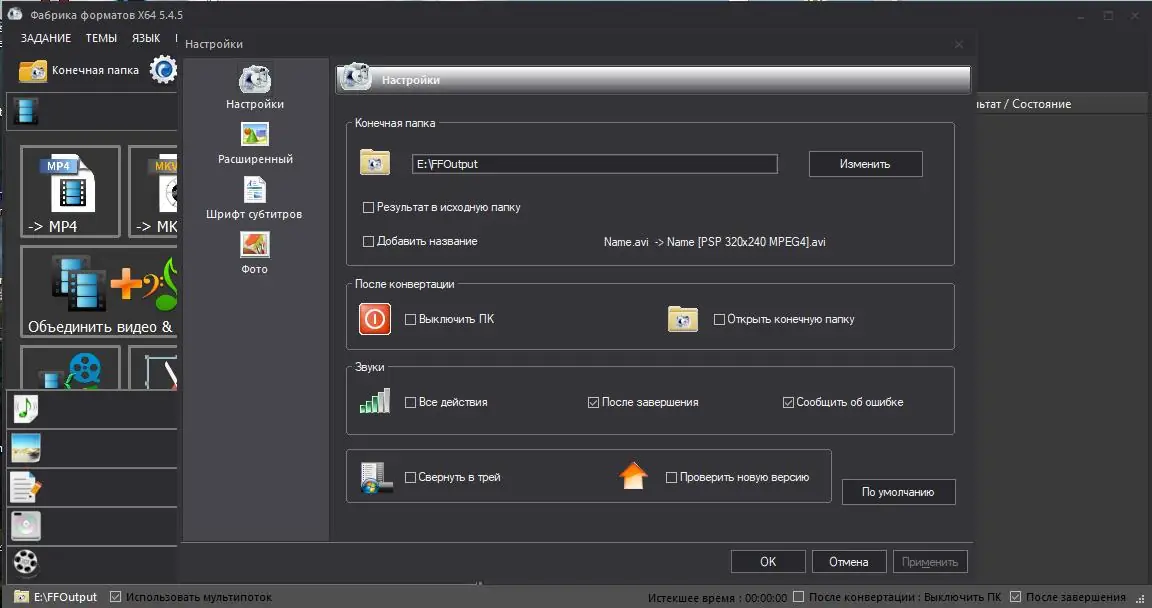Enable Все действия sounds checkbox

pos(411,402)
